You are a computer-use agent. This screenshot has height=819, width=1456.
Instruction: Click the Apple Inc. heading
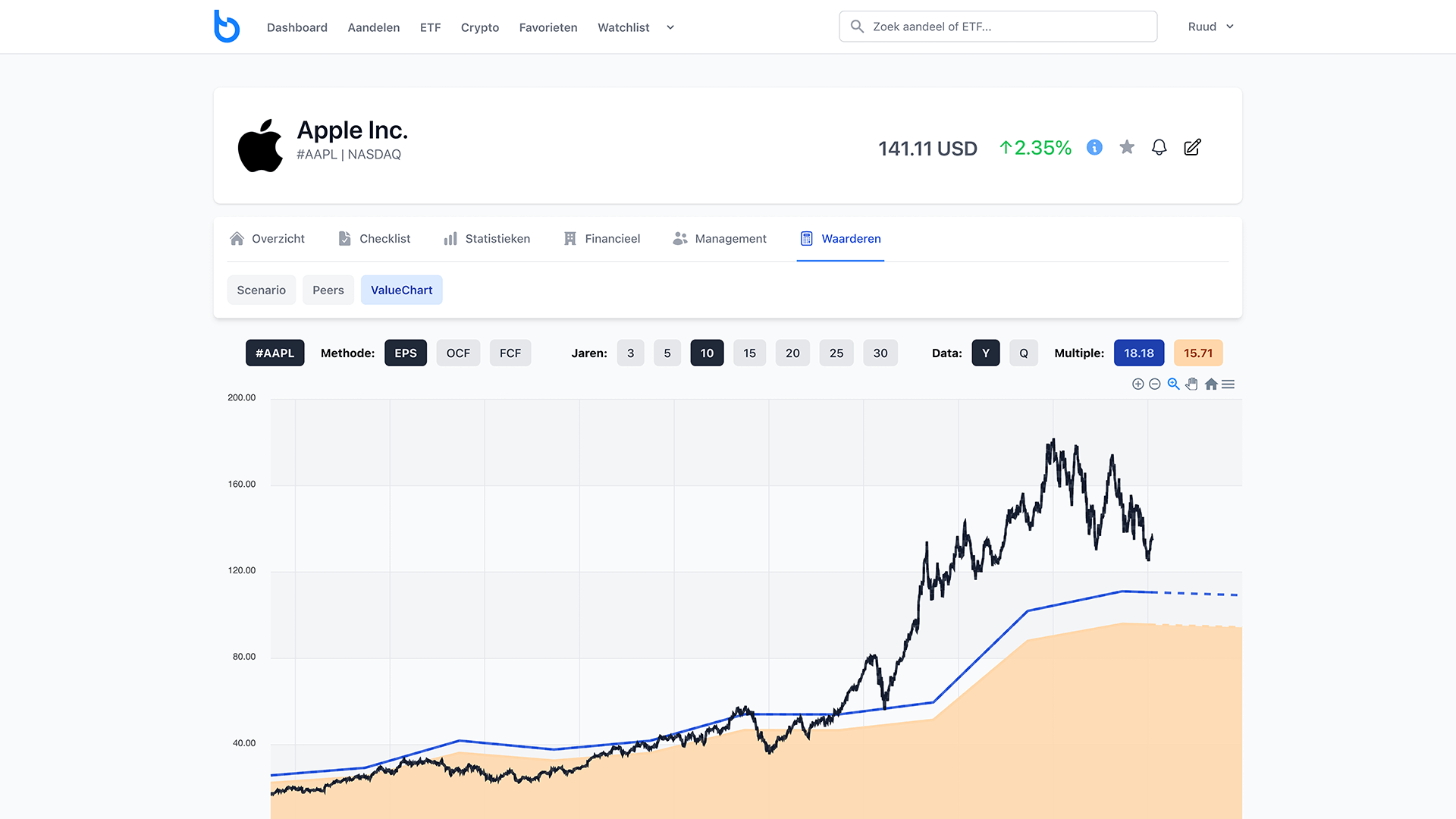(353, 130)
